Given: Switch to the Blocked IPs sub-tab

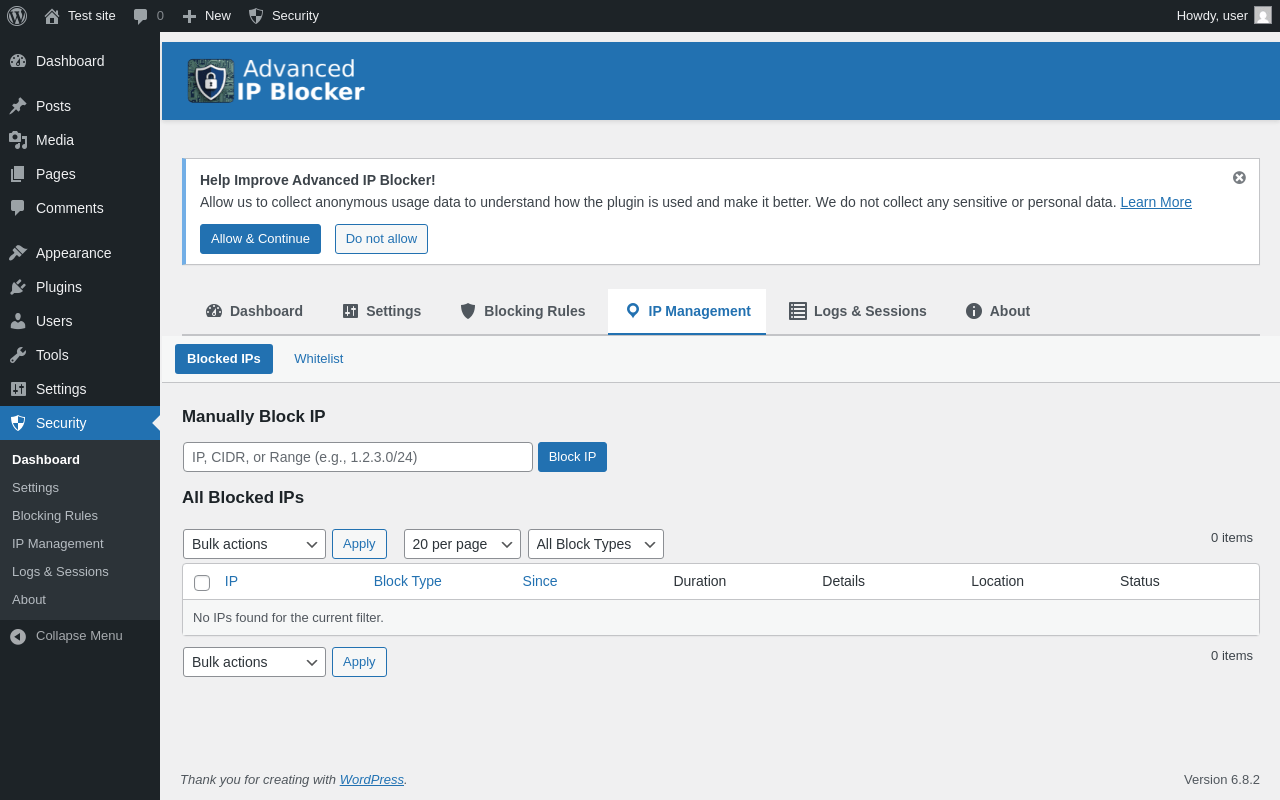Looking at the screenshot, I should [x=224, y=359].
